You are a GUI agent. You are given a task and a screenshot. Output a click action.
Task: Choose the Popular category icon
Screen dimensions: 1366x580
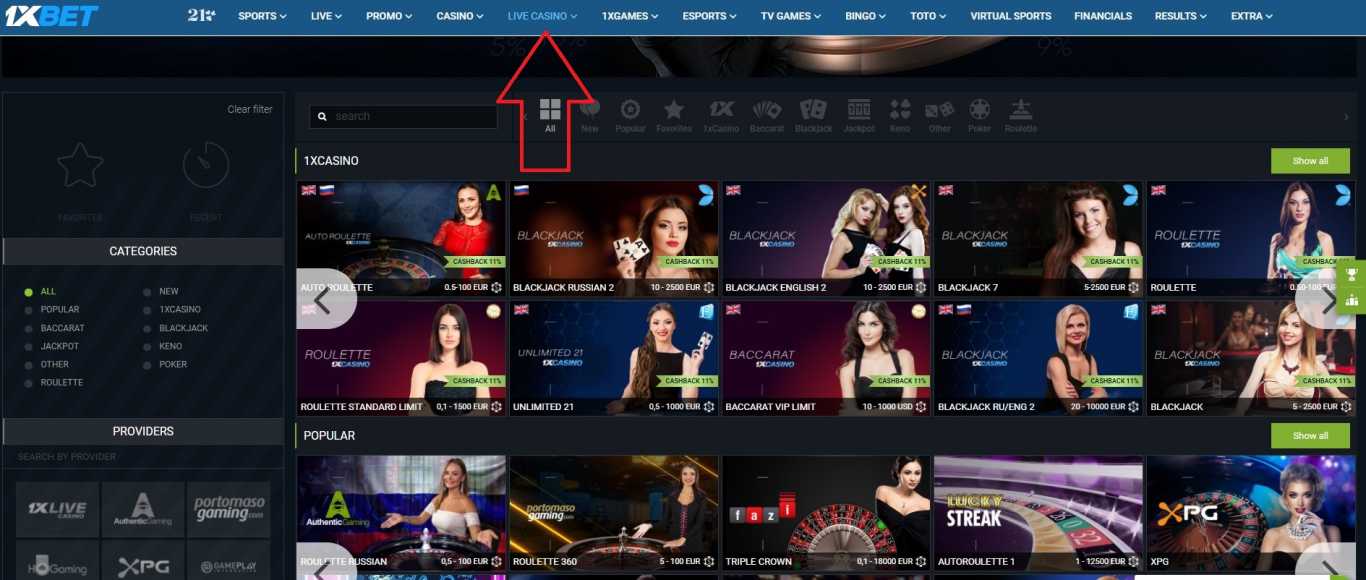(x=630, y=110)
